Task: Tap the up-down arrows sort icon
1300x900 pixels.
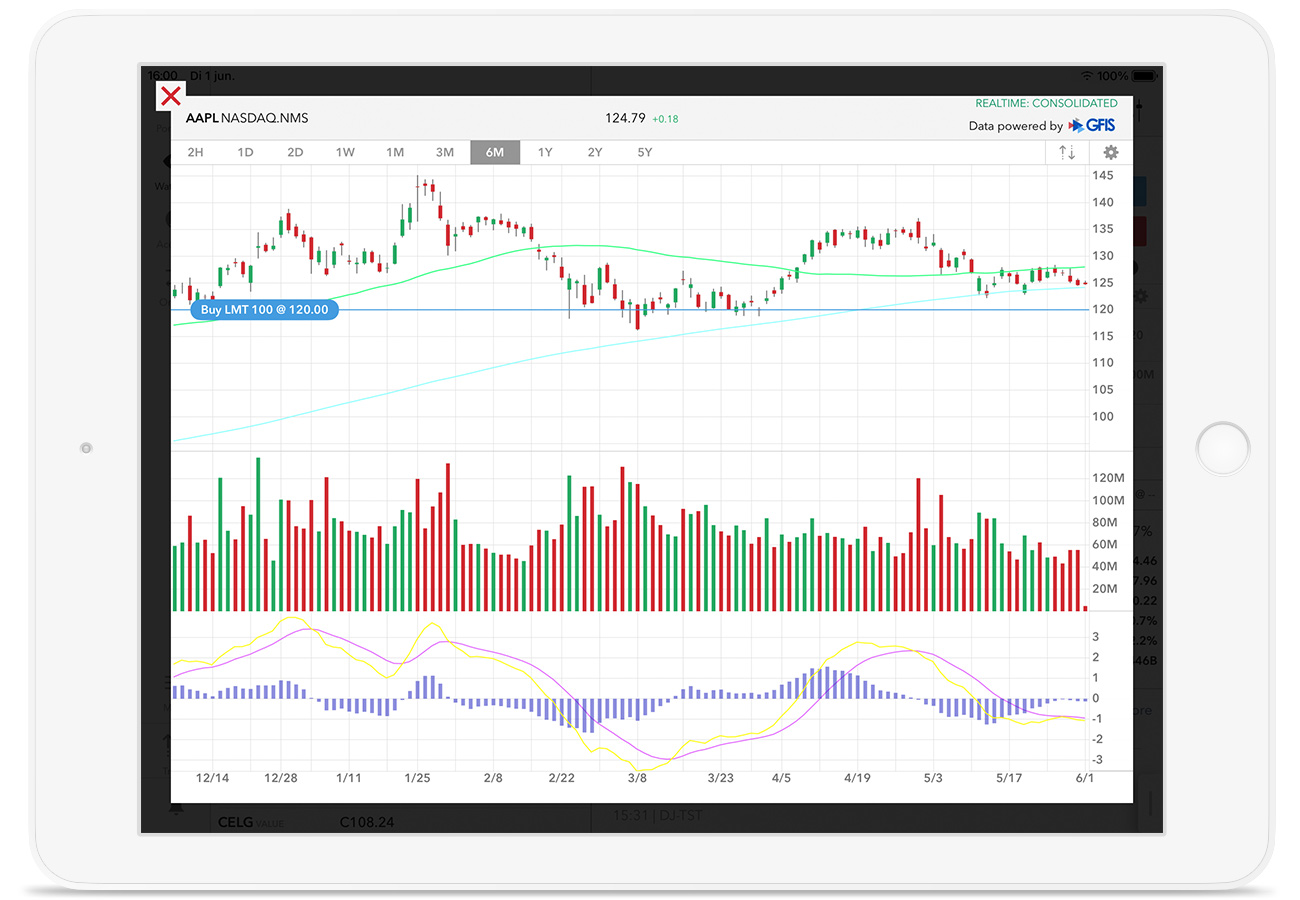Action: [1068, 152]
